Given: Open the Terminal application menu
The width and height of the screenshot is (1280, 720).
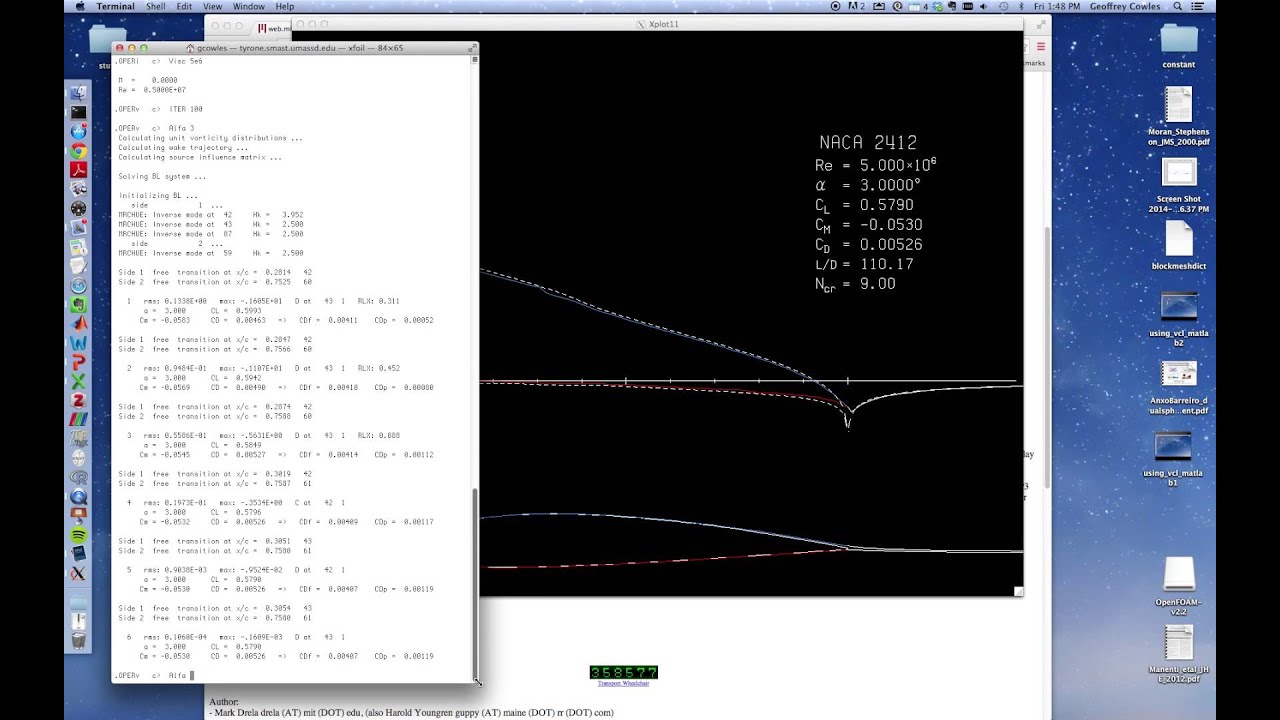Looking at the screenshot, I should (116, 6).
